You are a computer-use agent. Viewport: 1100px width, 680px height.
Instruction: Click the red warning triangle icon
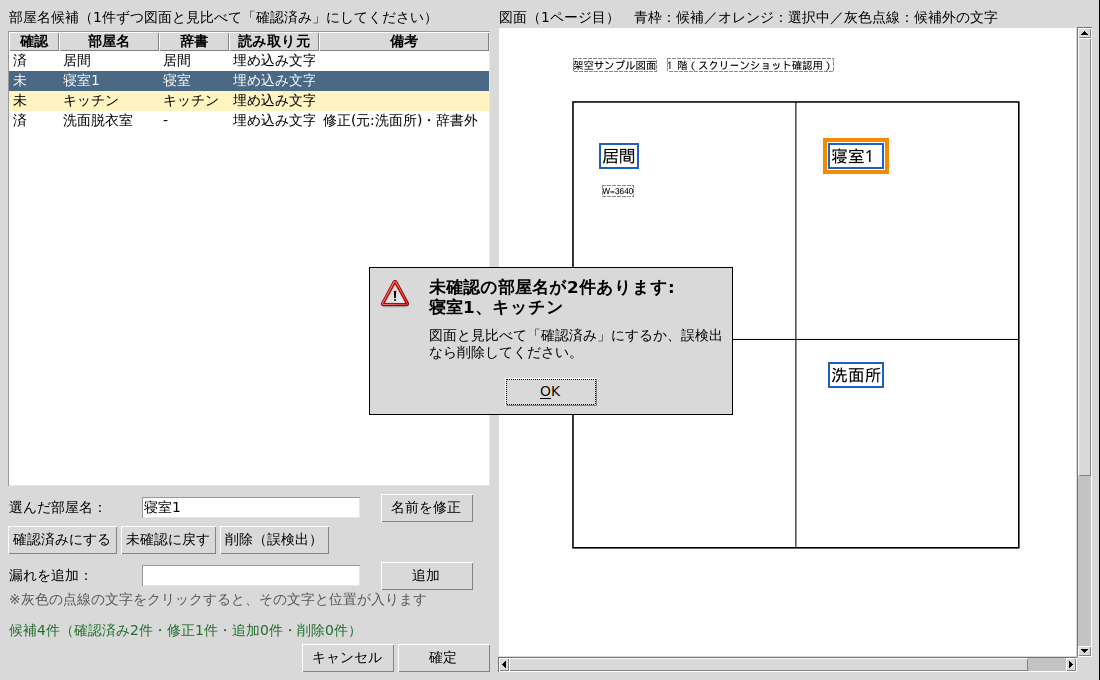[x=395, y=293]
